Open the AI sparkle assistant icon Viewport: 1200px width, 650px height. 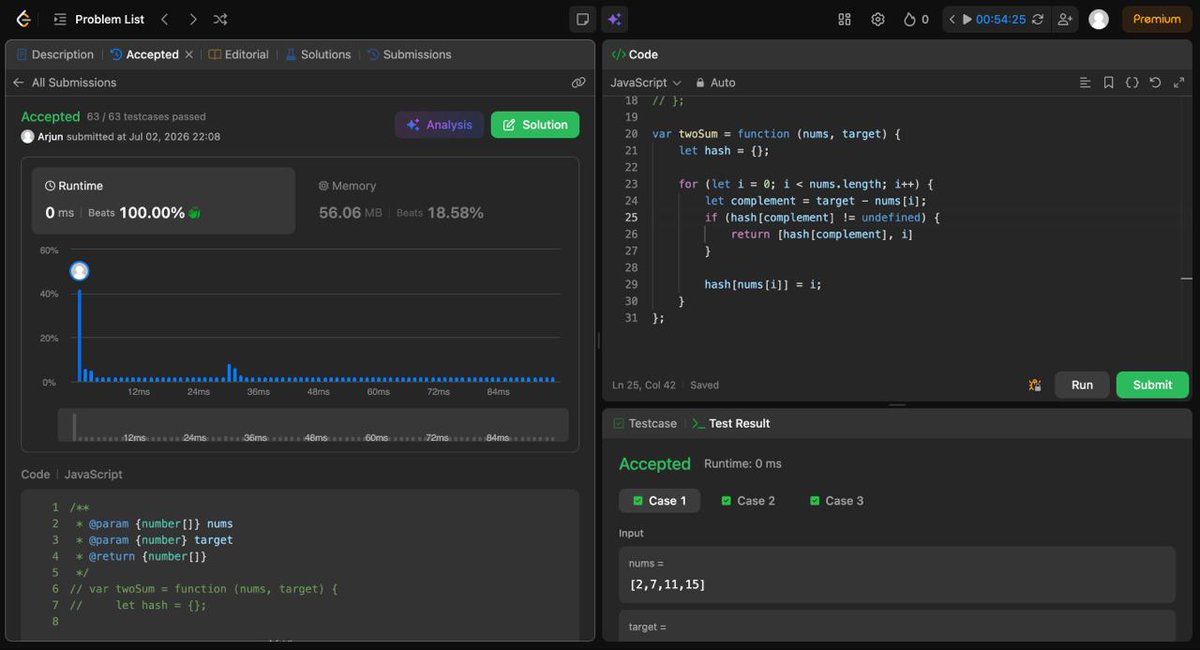614,19
